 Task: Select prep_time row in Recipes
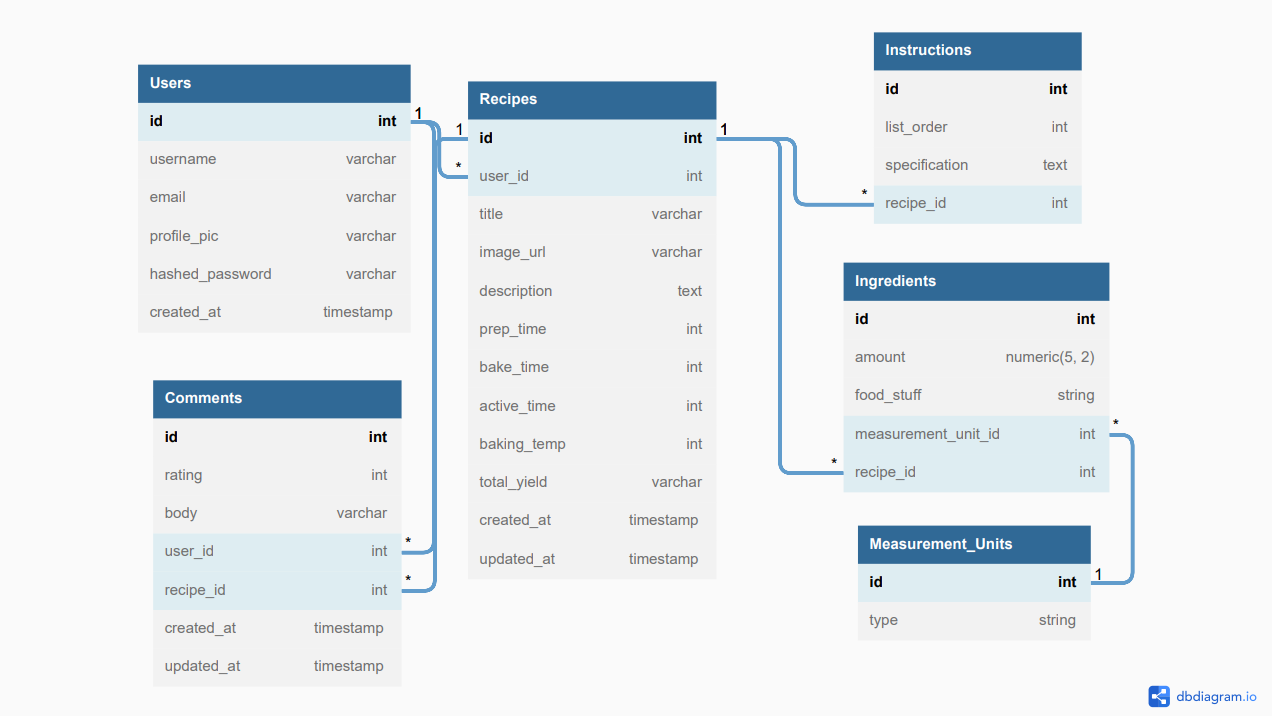click(x=592, y=329)
